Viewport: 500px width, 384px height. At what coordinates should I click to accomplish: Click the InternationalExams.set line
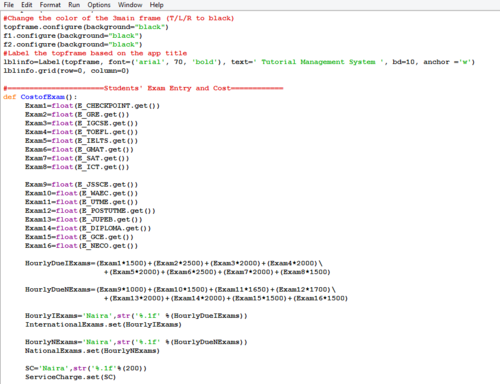(x=103, y=324)
